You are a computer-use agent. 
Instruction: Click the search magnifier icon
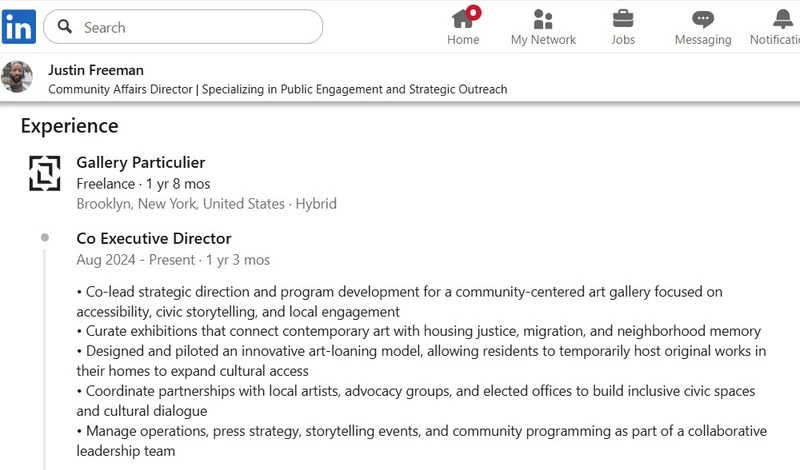click(66, 27)
